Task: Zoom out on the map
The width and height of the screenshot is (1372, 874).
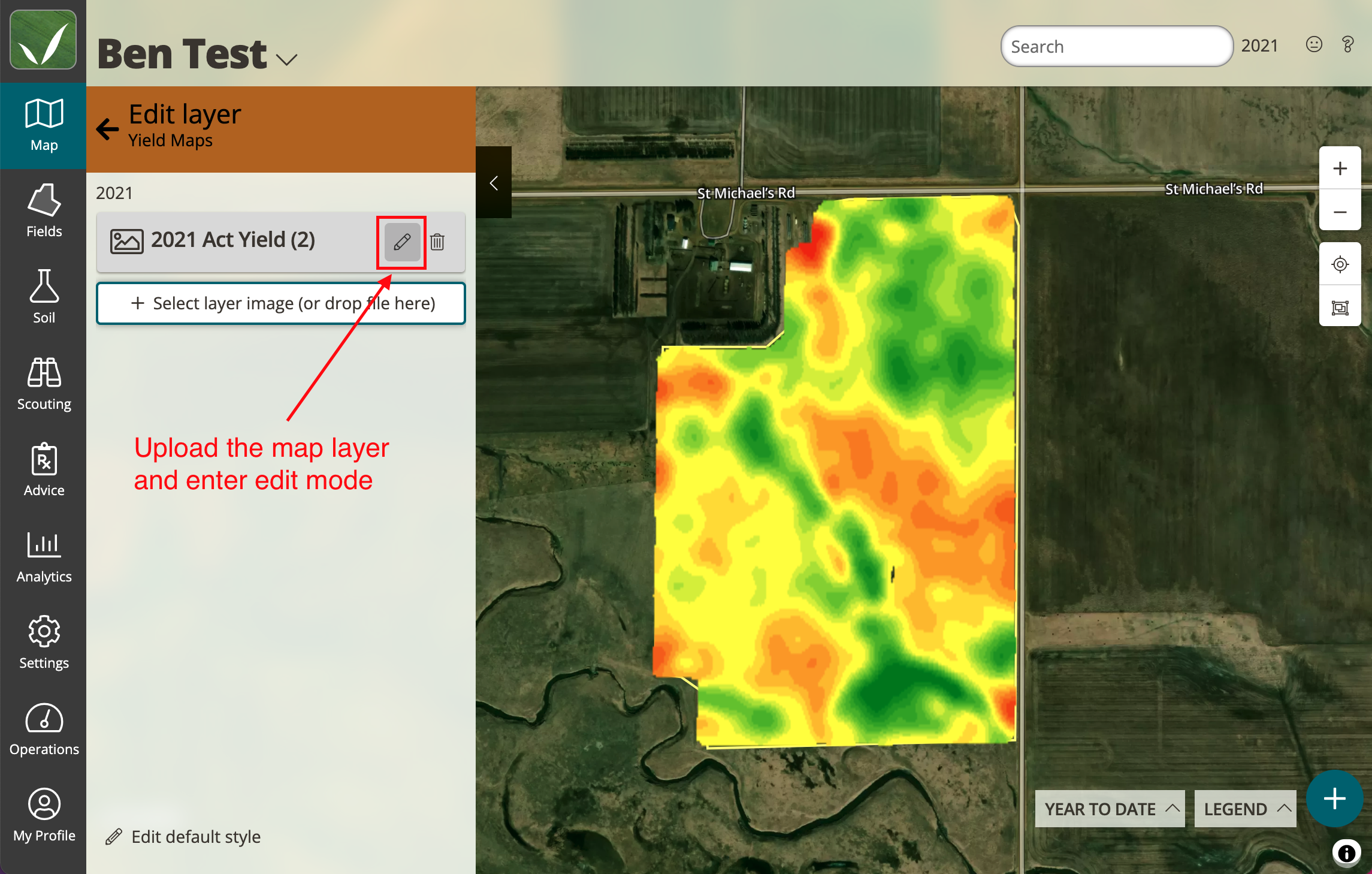Action: coord(1340,212)
